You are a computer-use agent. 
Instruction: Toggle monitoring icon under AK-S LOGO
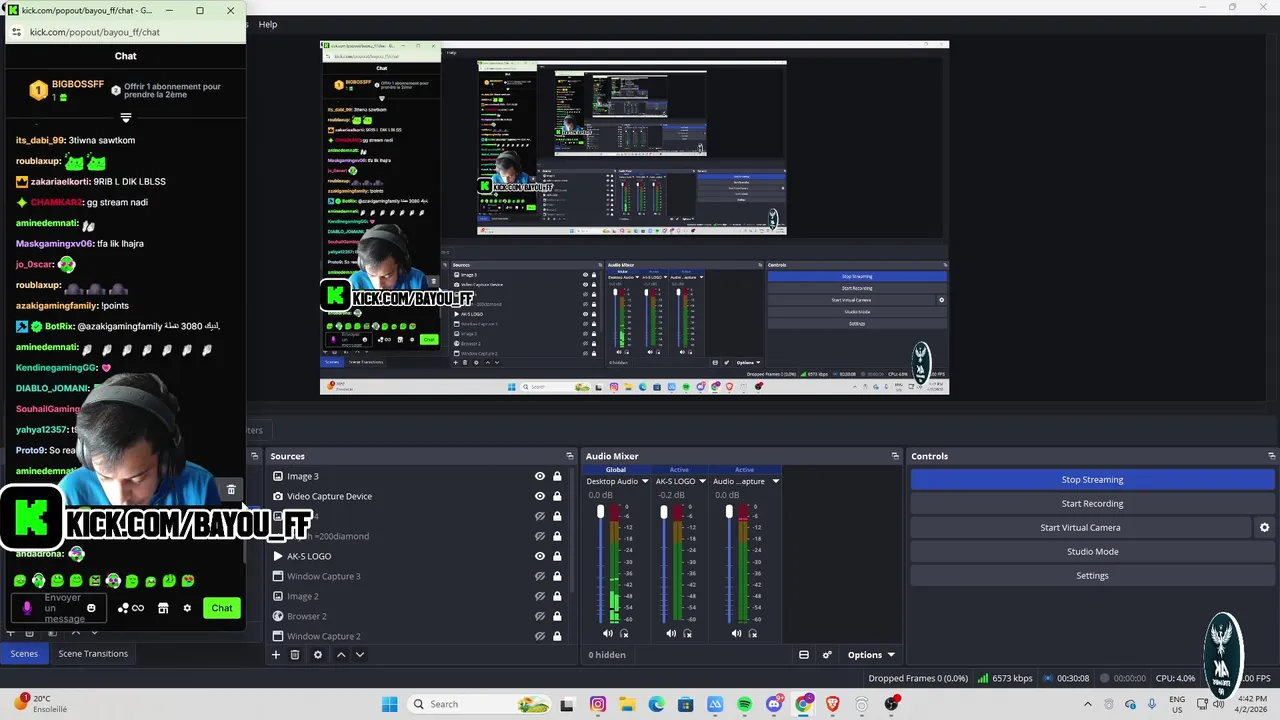[x=687, y=633]
